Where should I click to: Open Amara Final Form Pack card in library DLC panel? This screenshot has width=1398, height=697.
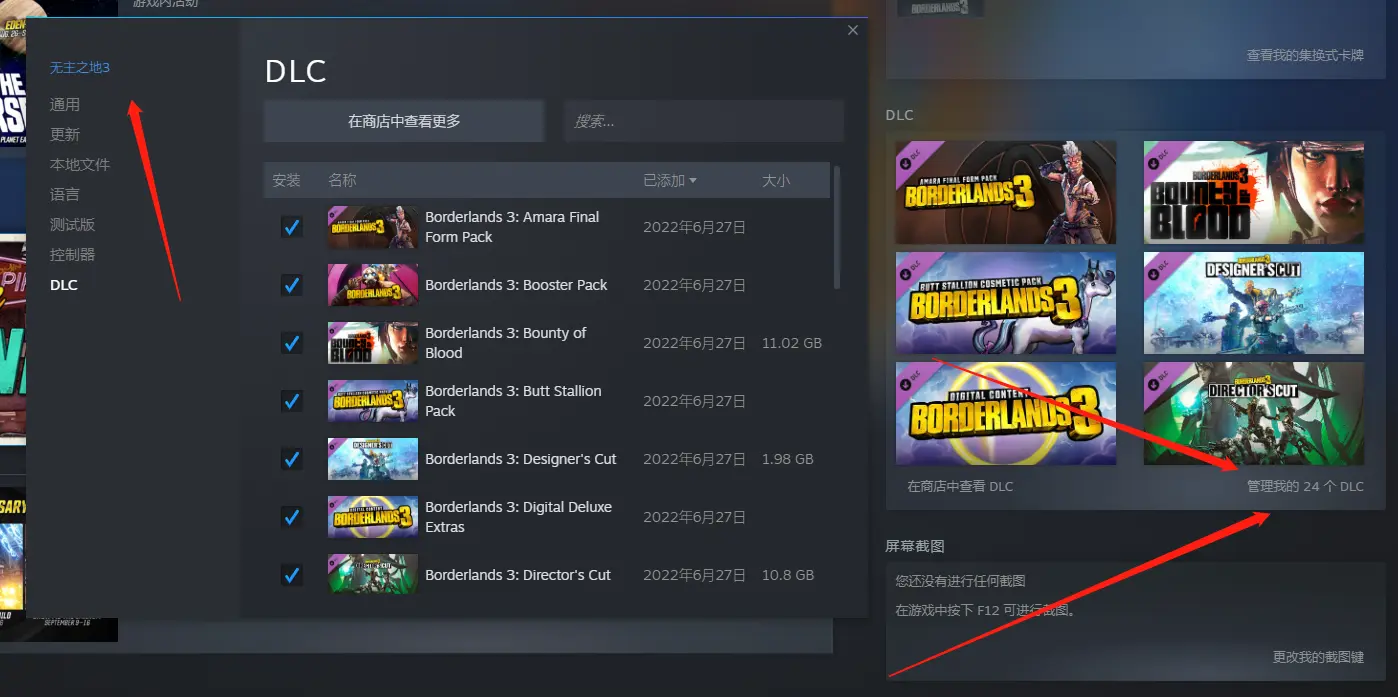pyautogui.click(x=1005, y=192)
